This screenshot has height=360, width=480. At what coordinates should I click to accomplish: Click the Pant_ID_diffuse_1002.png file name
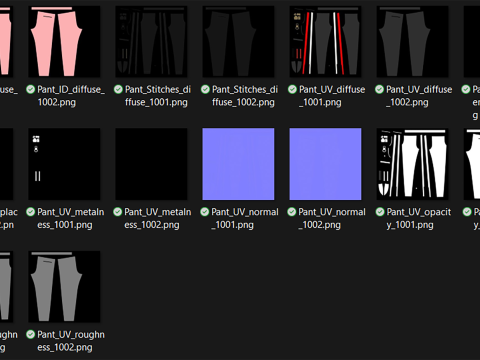point(71,96)
